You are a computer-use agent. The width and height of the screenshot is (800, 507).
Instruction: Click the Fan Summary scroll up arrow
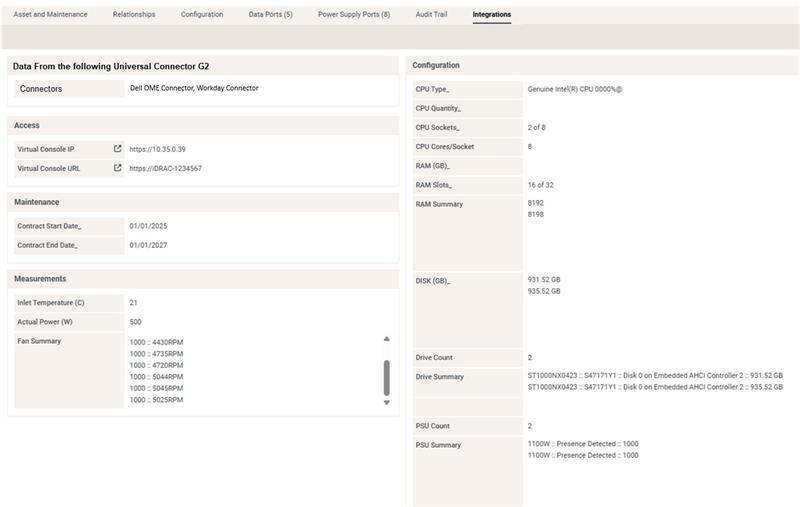click(387, 339)
